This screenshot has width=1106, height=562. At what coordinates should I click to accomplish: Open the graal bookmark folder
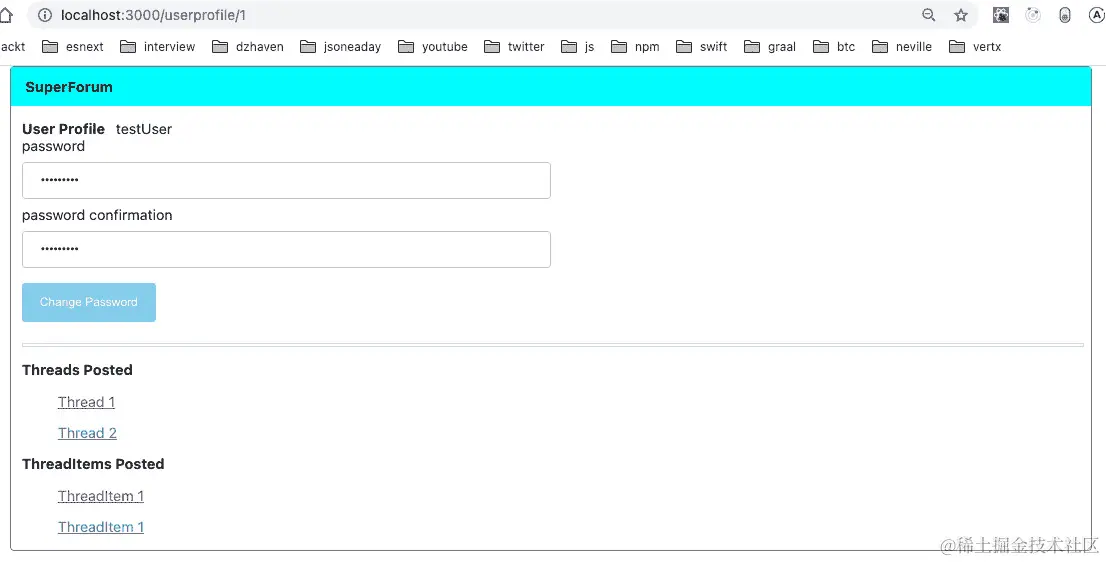(x=770, y=47)
